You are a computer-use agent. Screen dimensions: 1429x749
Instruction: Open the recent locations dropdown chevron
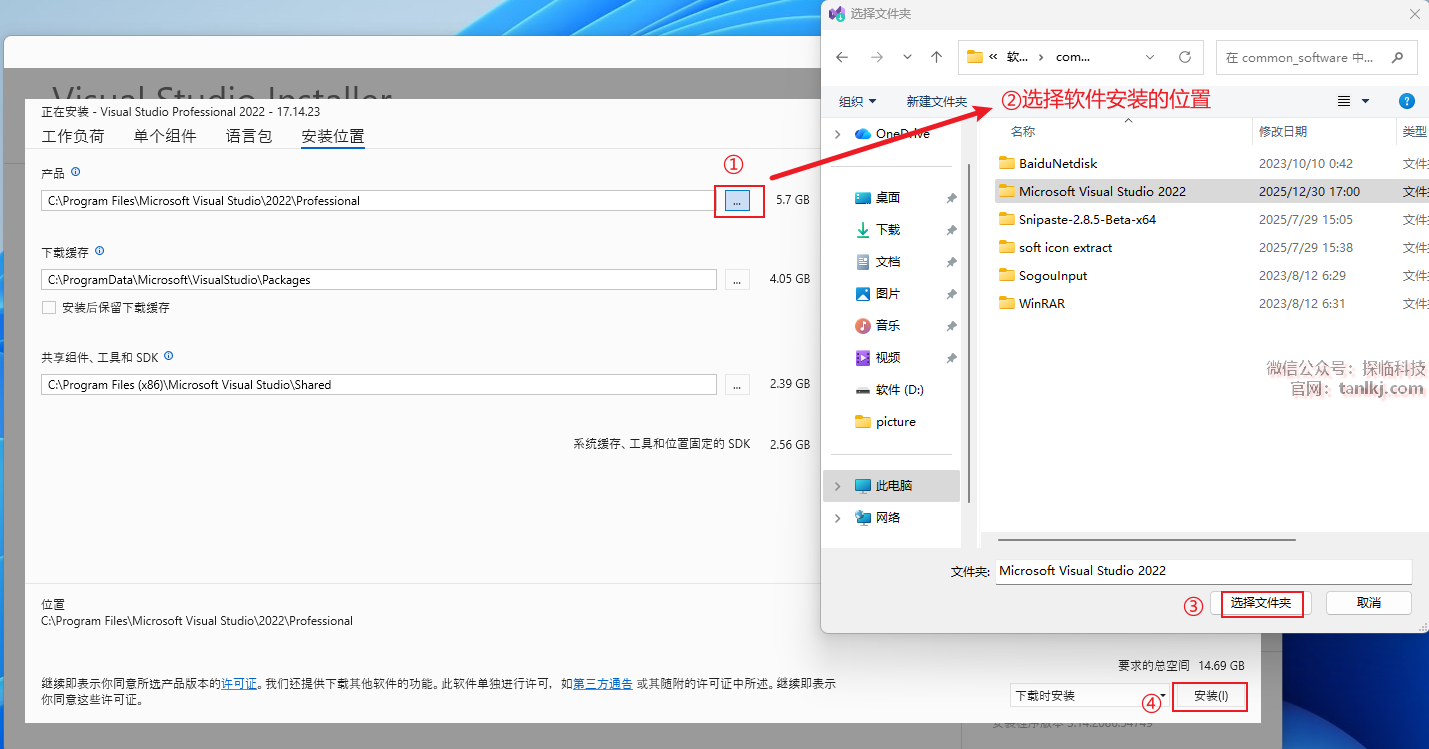(907, 57)
